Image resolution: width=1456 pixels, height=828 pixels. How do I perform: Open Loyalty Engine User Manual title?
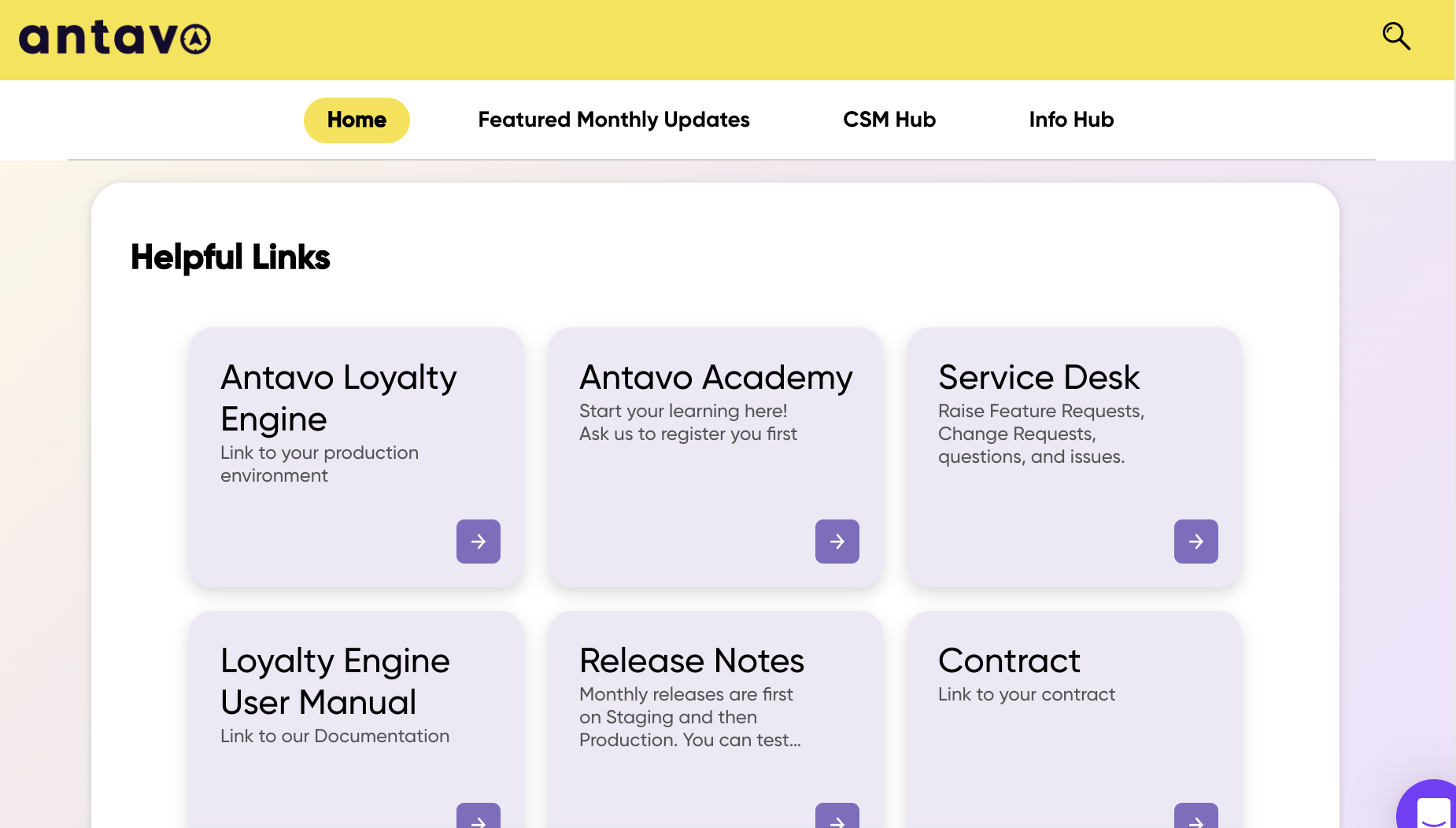point(335,682)
